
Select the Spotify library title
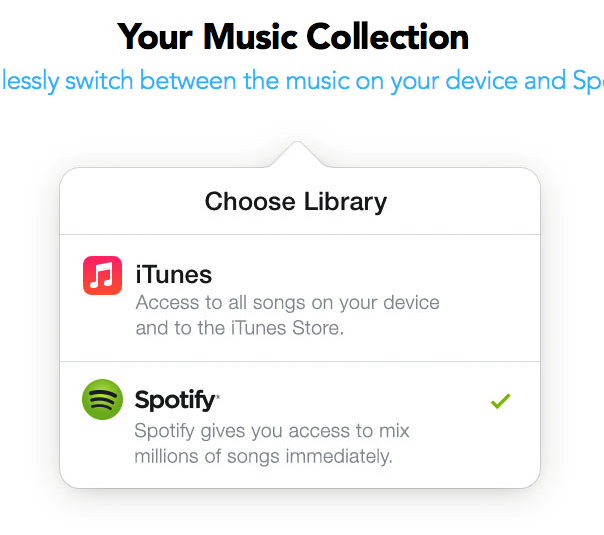177,400
